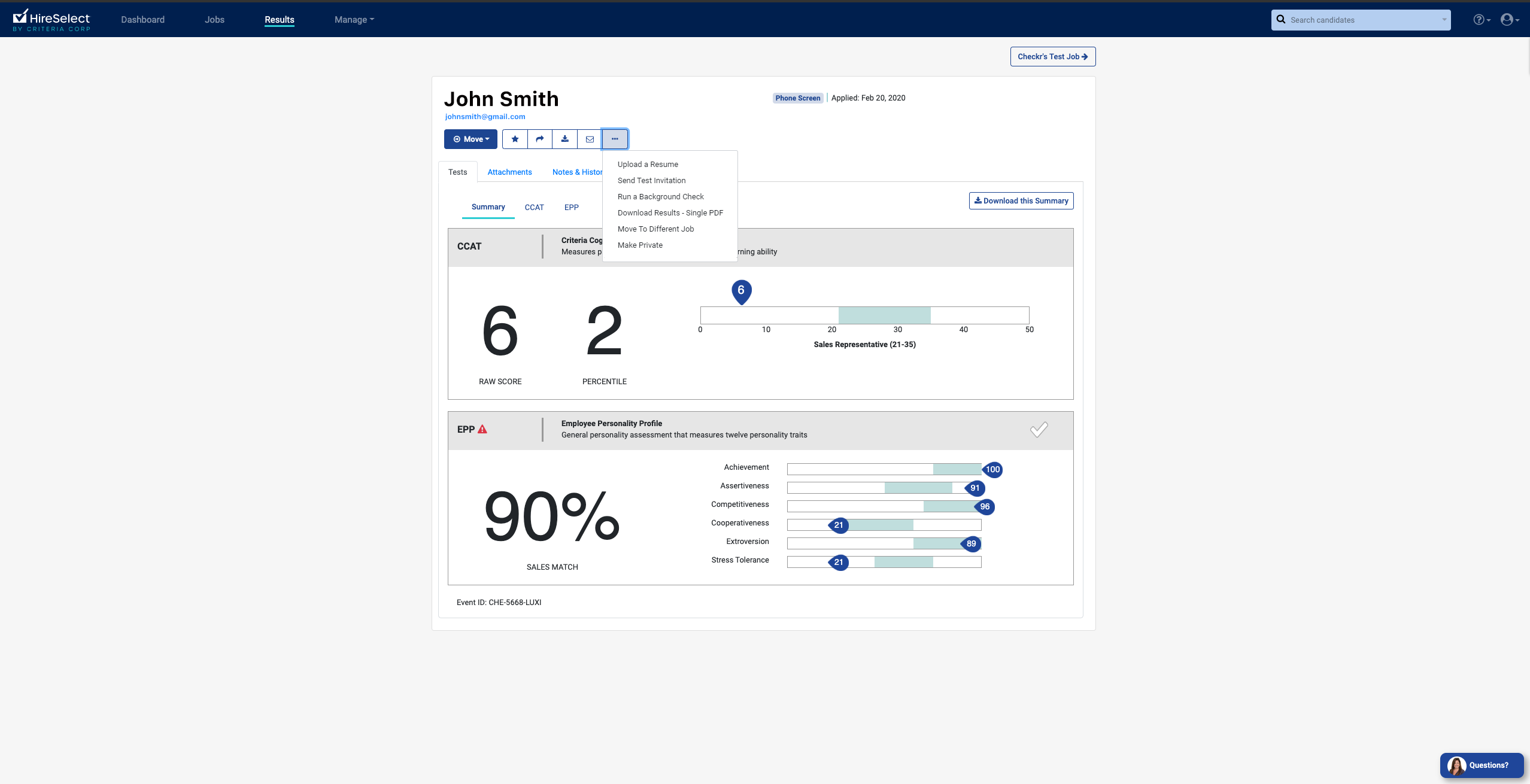Click Checkr's Test Job button
This screenshot has height=784, width=1530.
1053,56
